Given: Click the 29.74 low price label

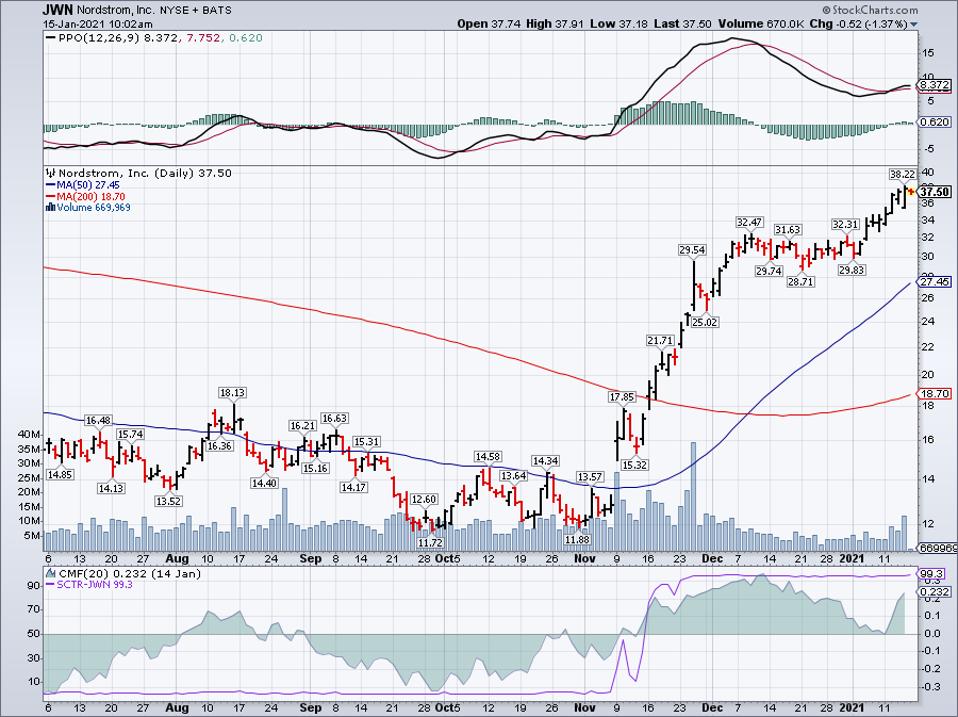Looking at the screenshot, I should [x=769, y=271].
